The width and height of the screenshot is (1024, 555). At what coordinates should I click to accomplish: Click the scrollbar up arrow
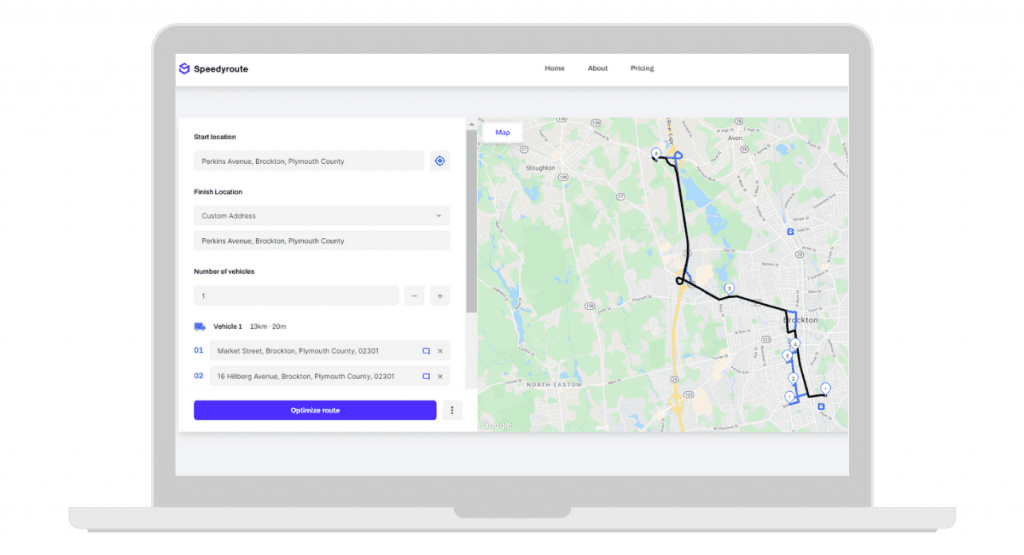471,124
